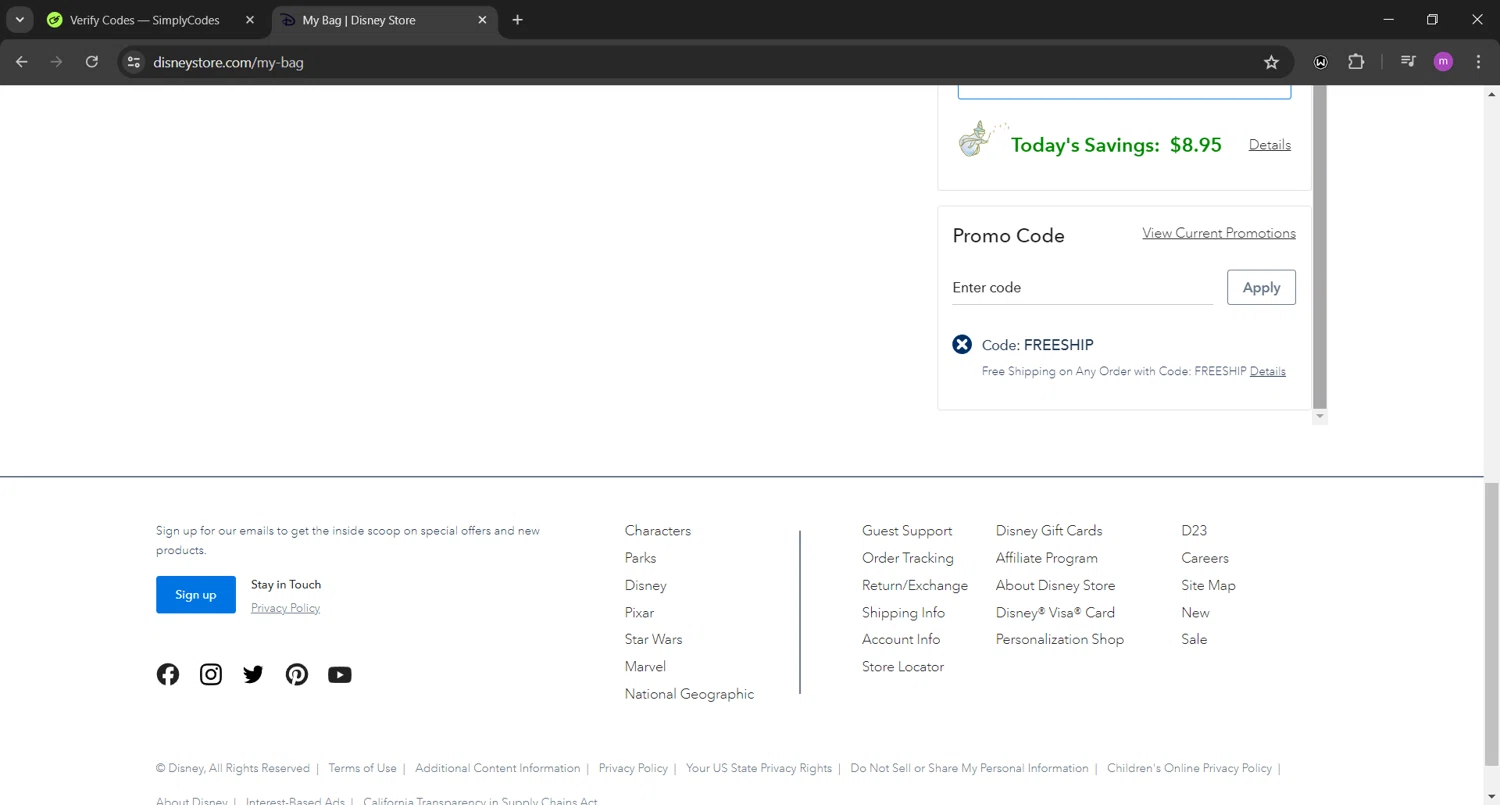Open the Privacy Policy link under Stay in Touch
The height and width of the screenshot is (805, 1500).
[x=285, y=608]
